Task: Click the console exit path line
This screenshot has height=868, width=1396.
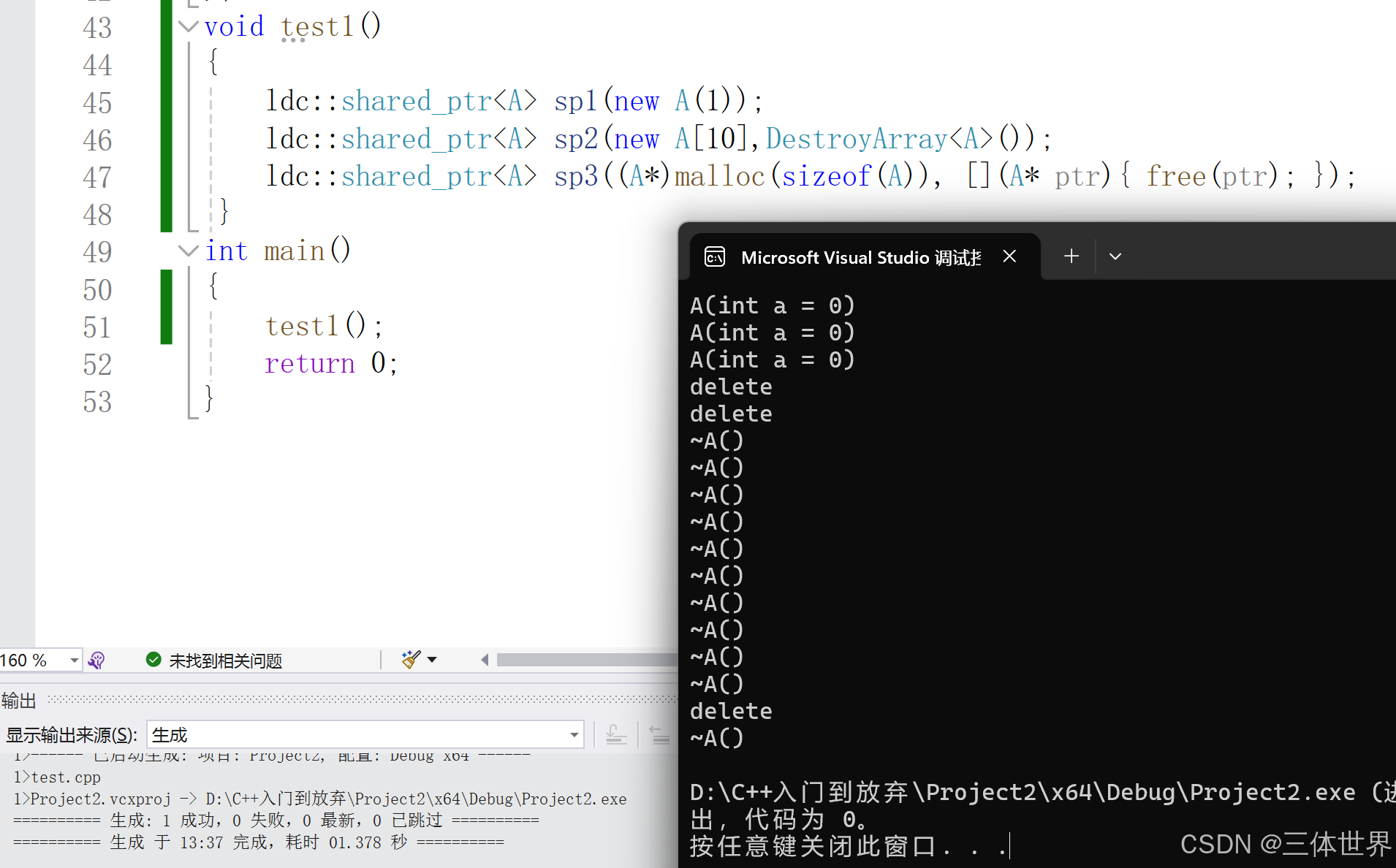Action: click(x=1042, y=792)
